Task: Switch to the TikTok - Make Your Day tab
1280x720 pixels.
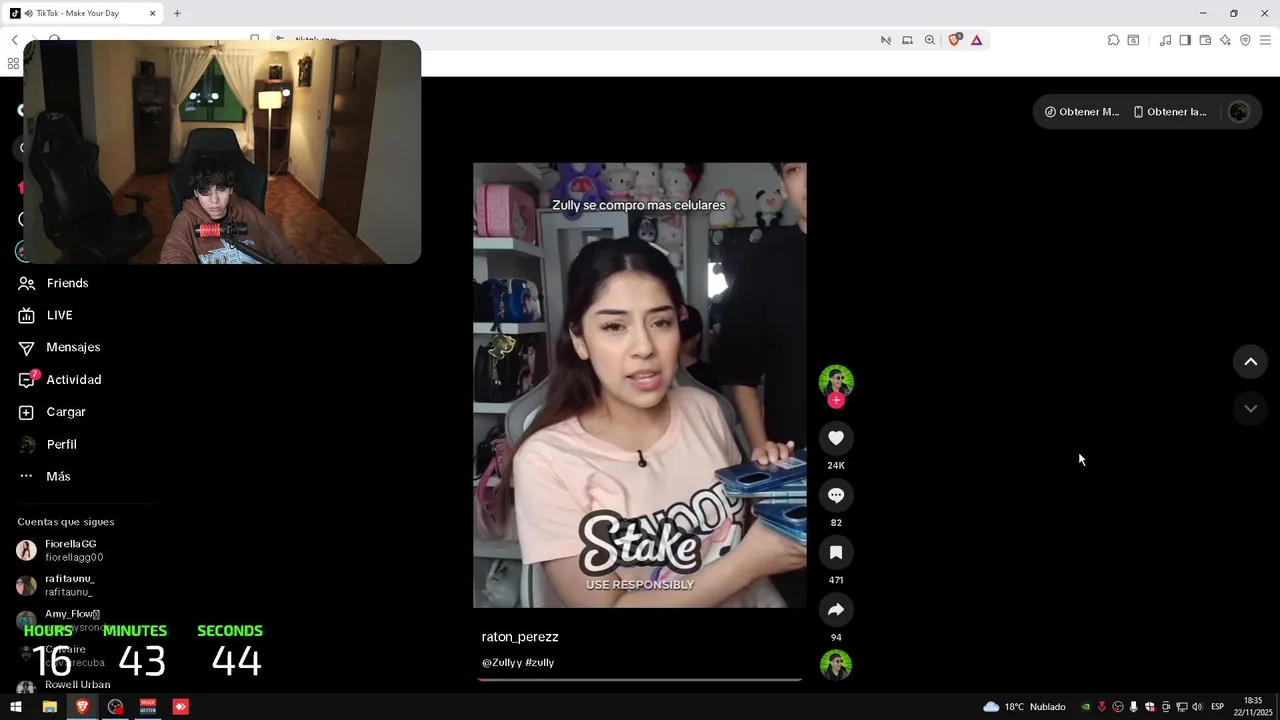Action: (84, 13)
